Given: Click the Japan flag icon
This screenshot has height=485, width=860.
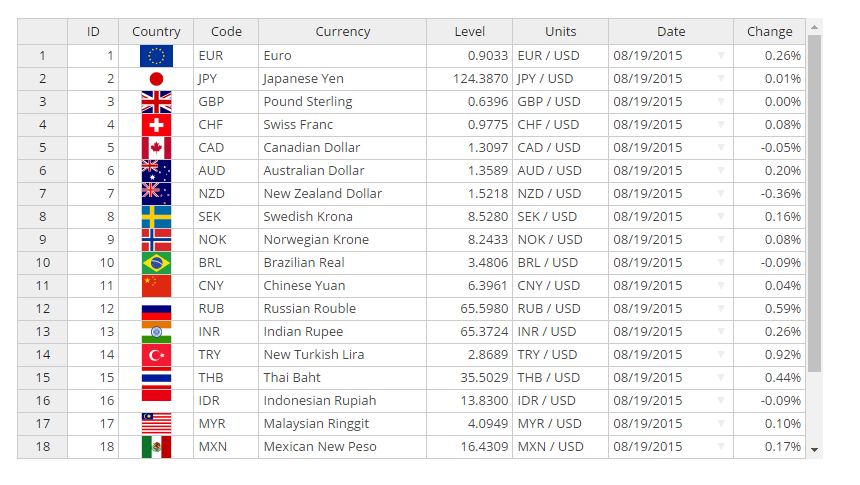Looking at the screenshot, I should point(156,79).
